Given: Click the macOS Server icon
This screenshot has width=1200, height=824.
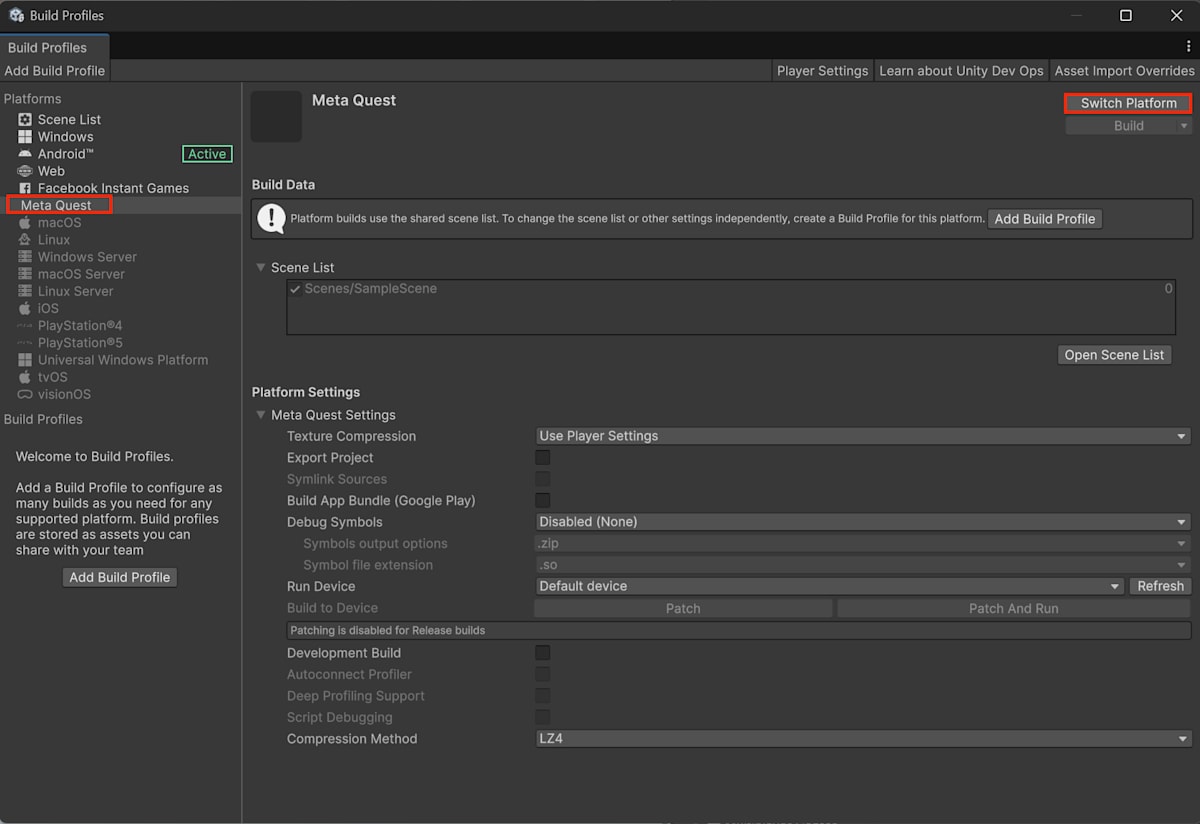Looking at the screenshot, I should (x=25, y=274).
